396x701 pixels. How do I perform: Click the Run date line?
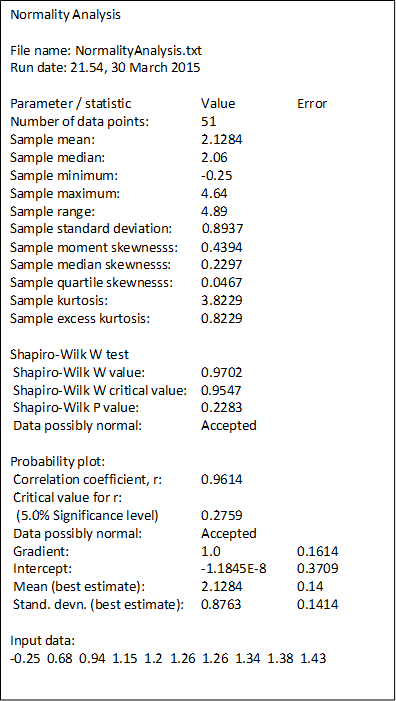click(105, 68)
